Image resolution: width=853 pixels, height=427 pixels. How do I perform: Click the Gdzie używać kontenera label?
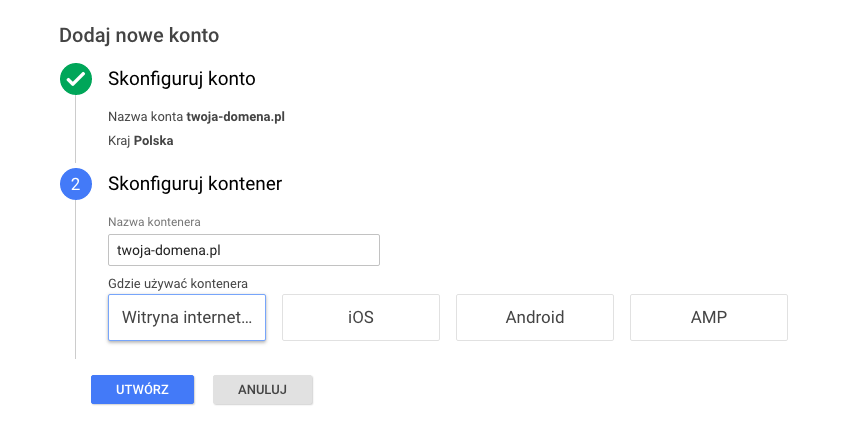point(177,284)
